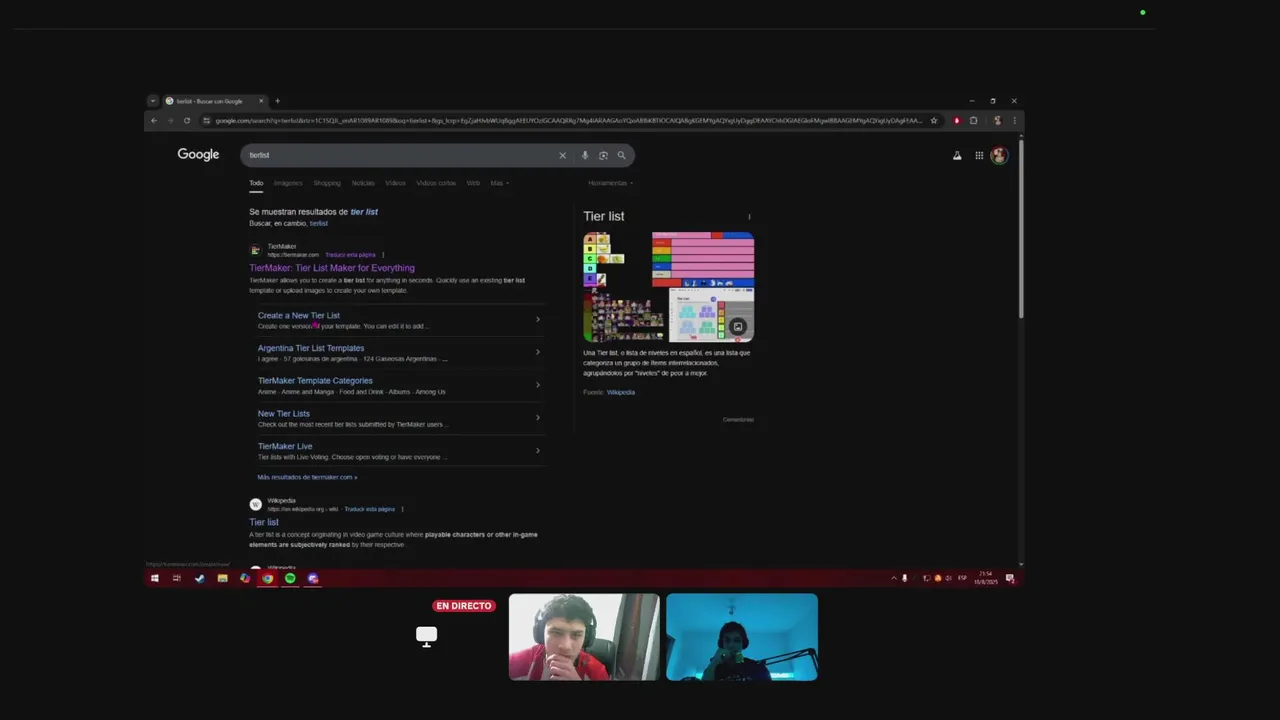
Task: Open Argentina Tier List Templates link
Action: 311,348
